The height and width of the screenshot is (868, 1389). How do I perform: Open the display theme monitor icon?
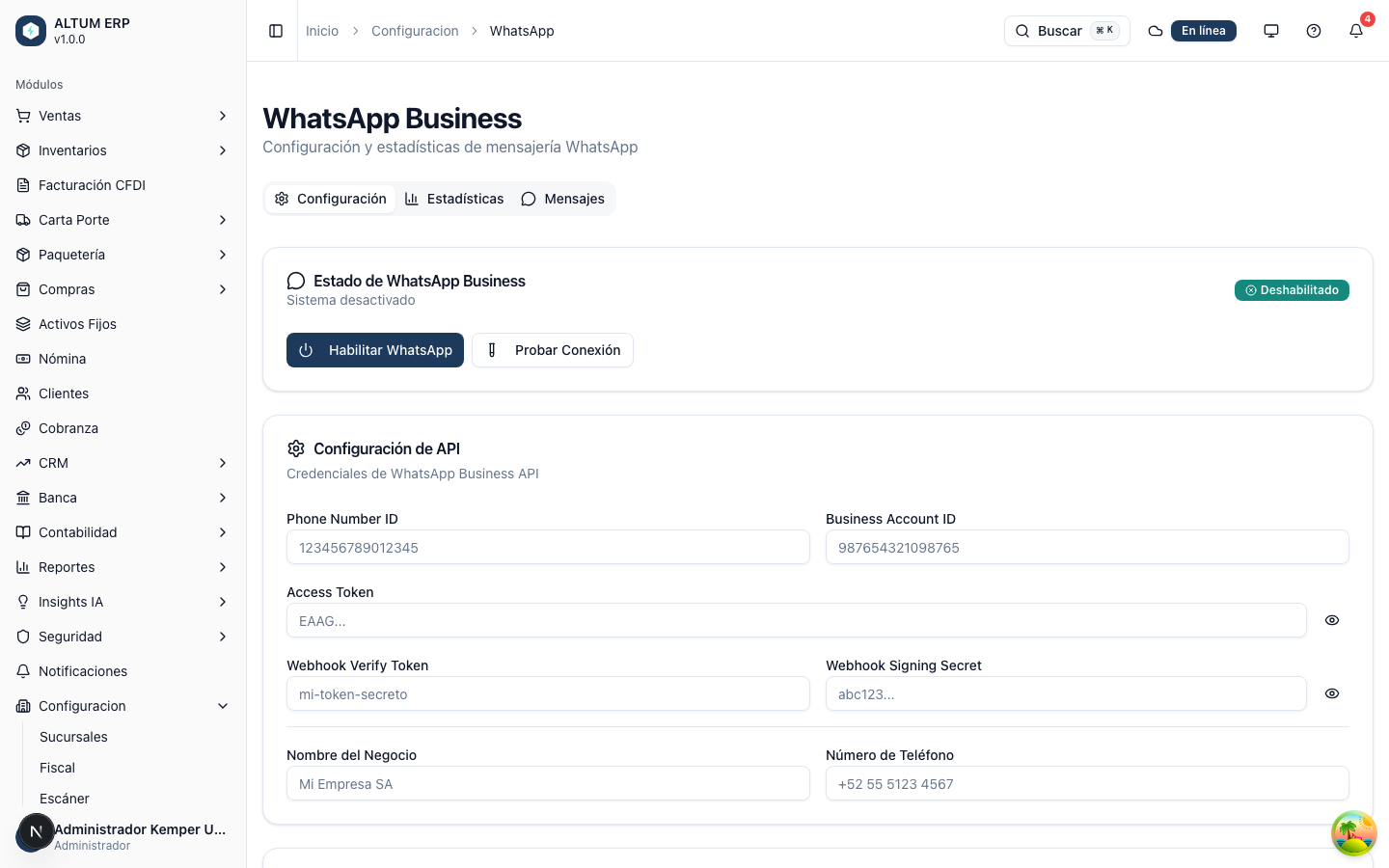coord(1271,31)
